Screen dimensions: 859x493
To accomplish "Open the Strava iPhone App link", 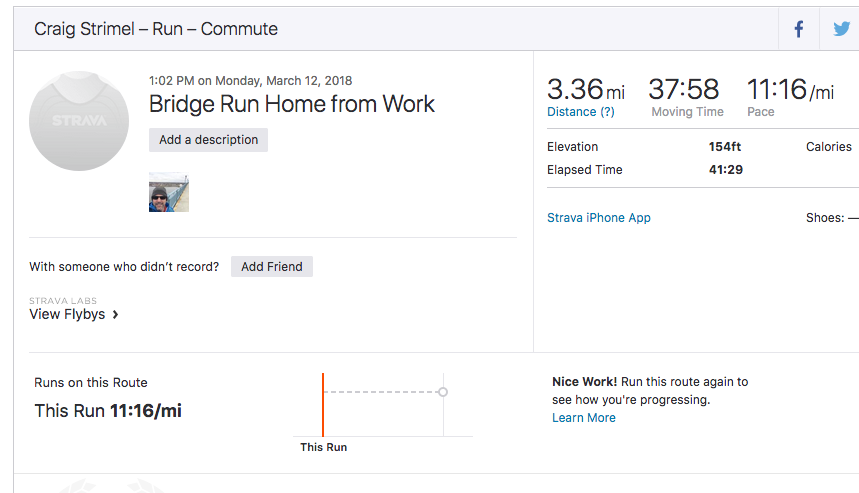I will tap(599, 218).
